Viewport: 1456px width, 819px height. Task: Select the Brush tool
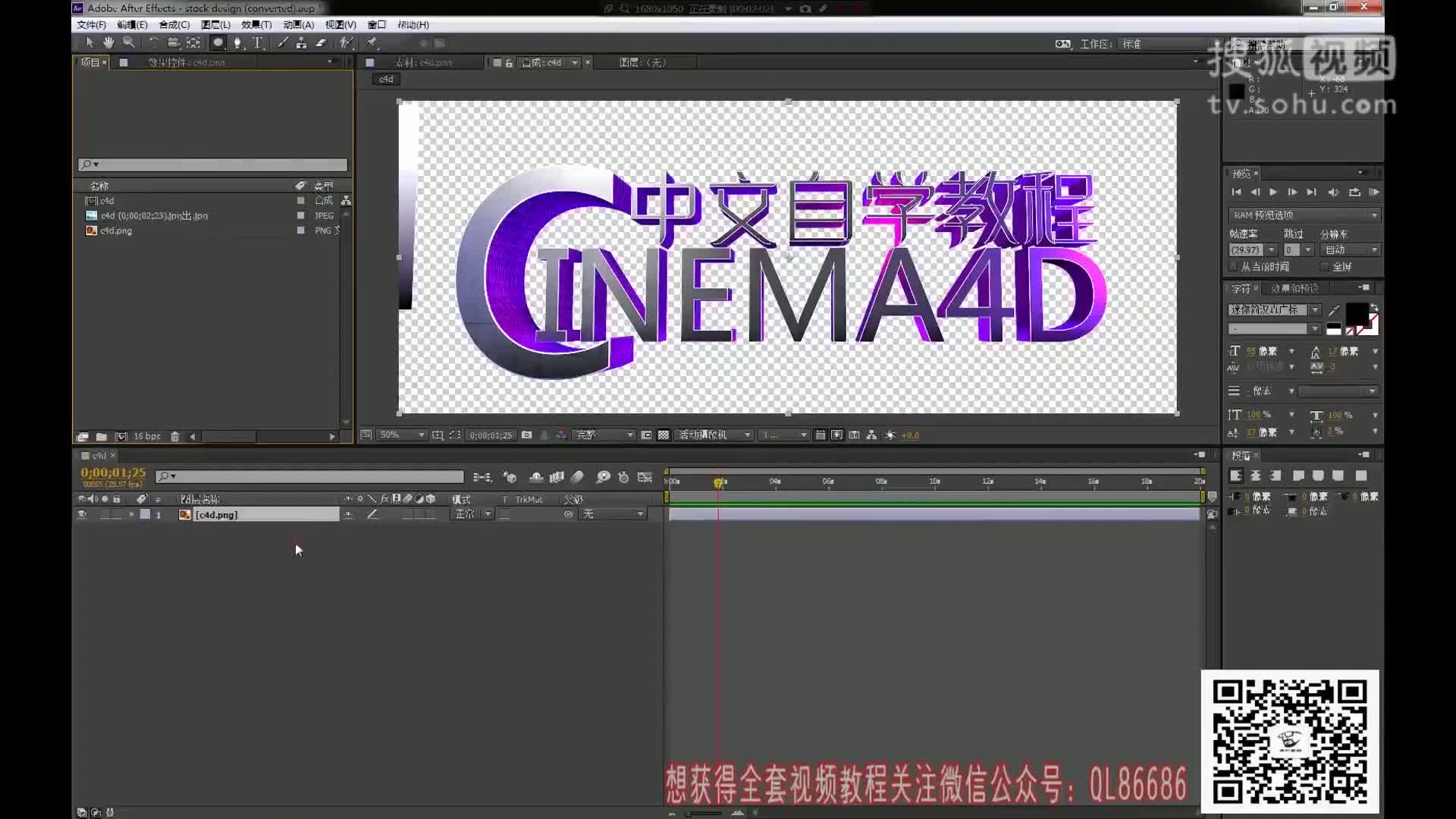[x=282, y=43]
